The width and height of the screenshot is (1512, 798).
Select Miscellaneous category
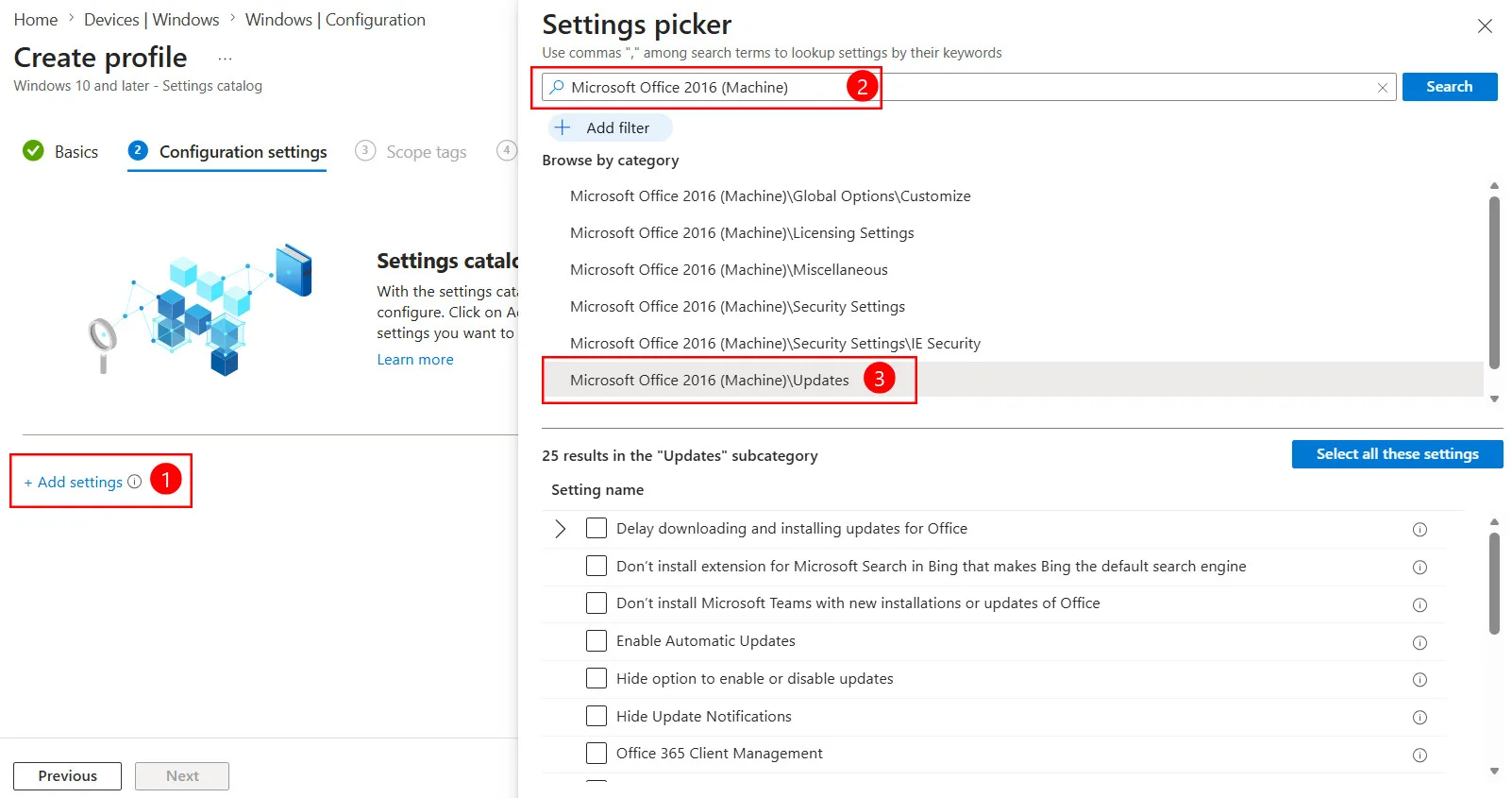[x=729, y=270]
